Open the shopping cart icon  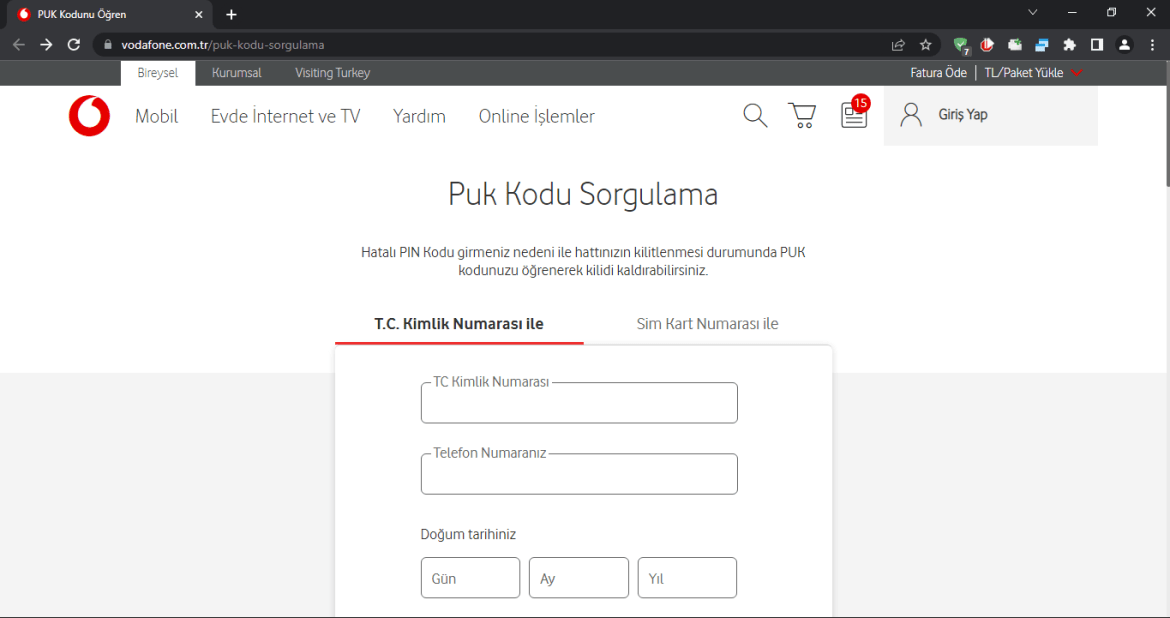click(x=802, y=116)
